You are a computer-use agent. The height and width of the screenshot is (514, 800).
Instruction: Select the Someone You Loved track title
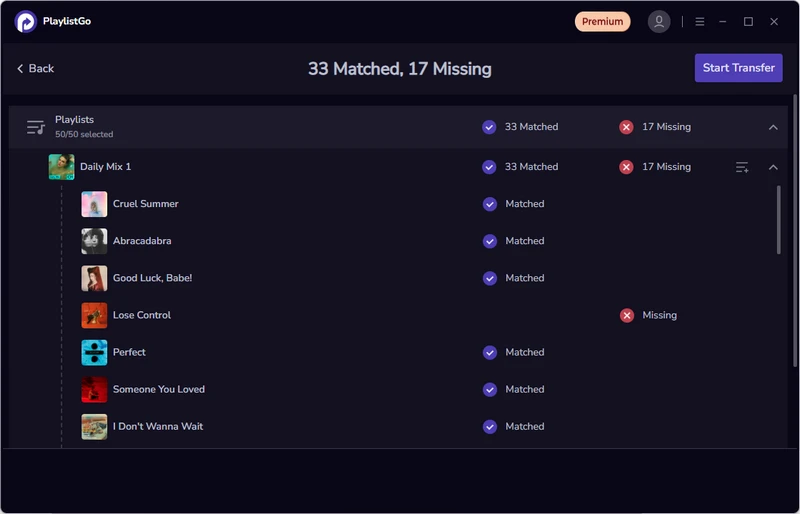coord(159,389)
